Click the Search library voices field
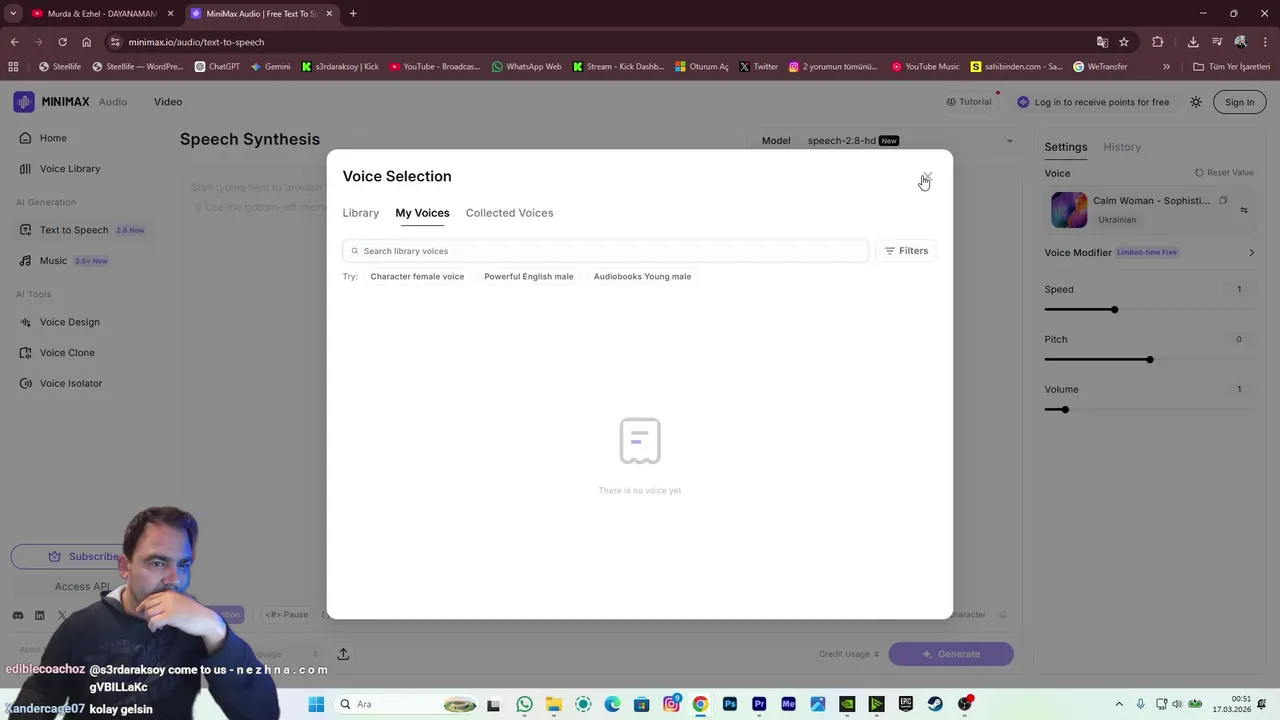Screen dimensions: 1280x720 (605, 251)
